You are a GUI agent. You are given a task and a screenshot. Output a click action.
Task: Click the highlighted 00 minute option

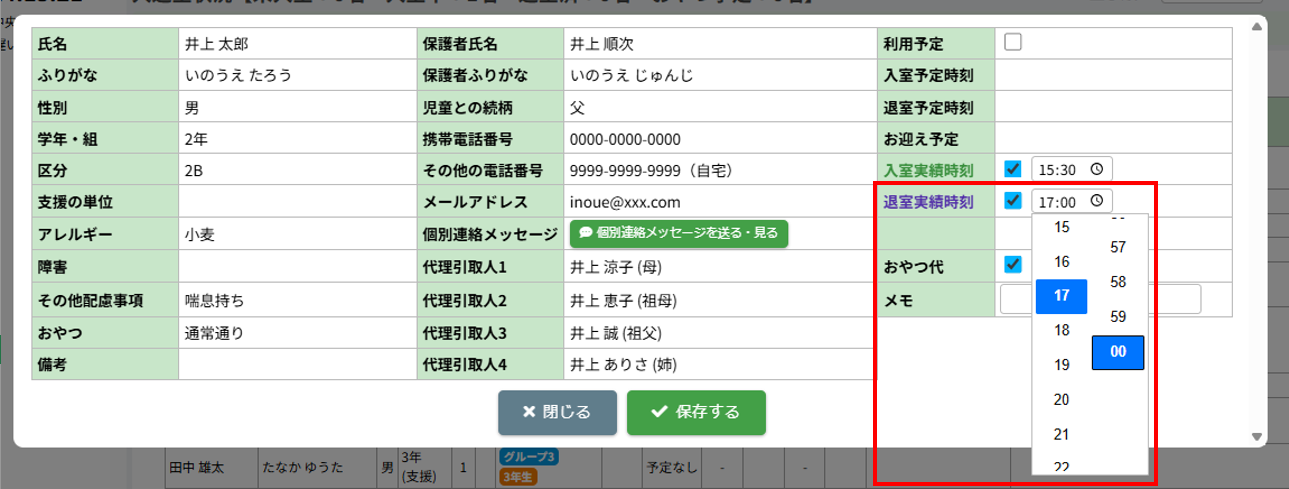1118,352
